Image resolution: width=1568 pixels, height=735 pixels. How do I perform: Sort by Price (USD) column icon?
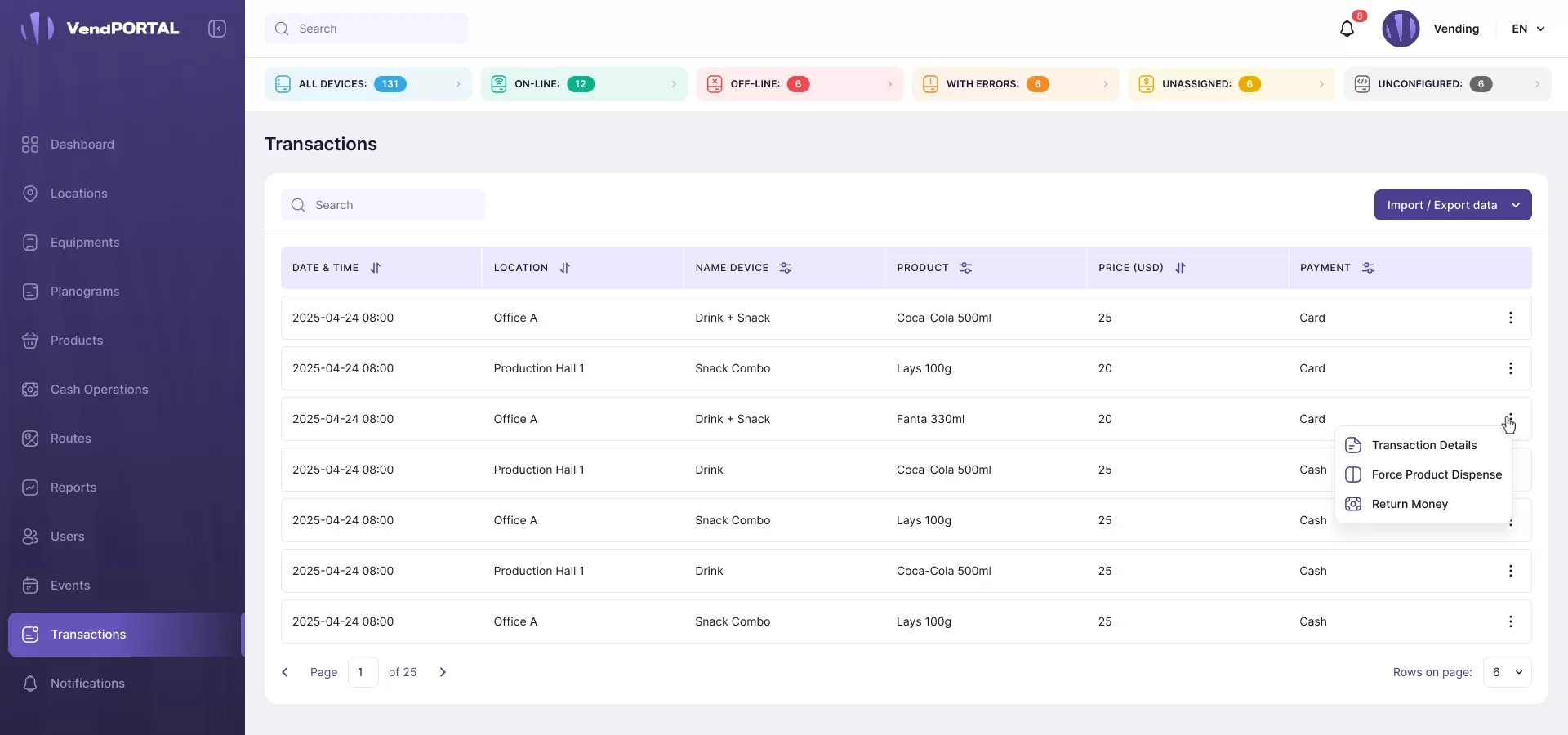(1180, 268)
